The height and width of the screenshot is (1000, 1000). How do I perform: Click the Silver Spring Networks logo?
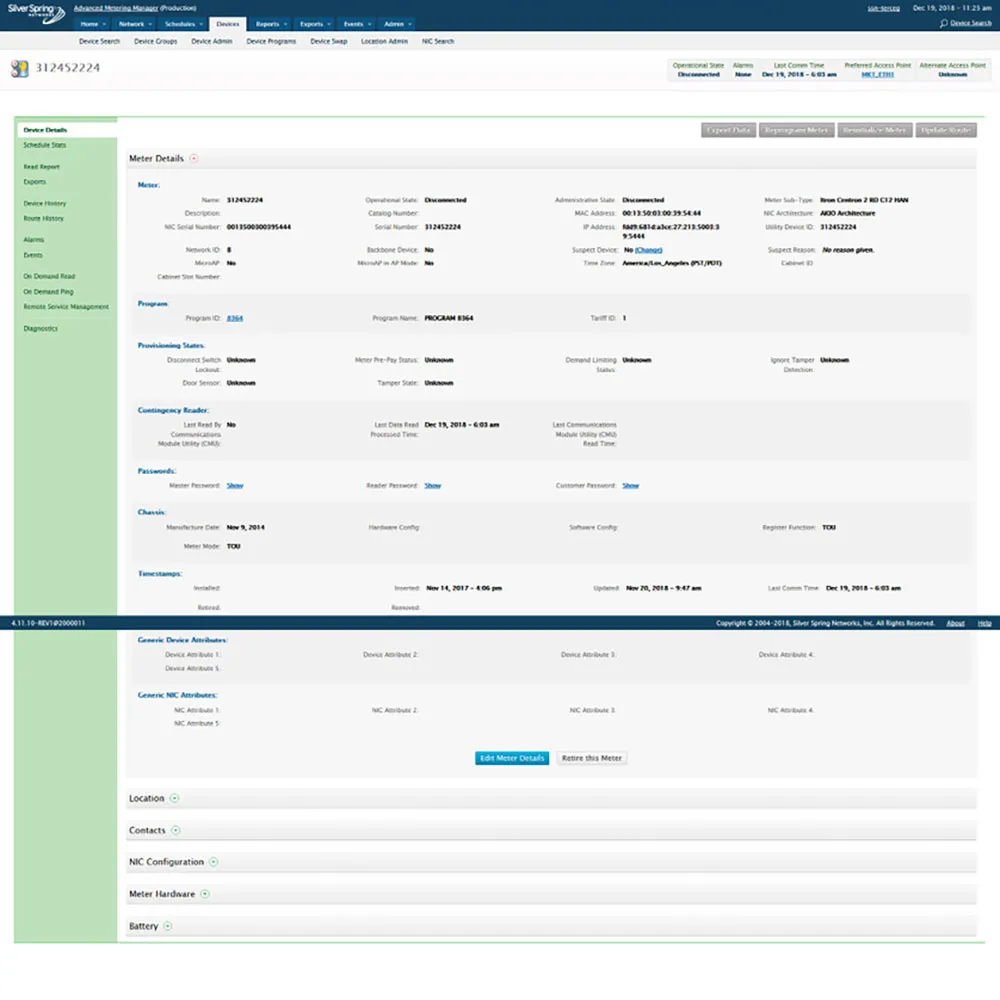tap(35, 13)
